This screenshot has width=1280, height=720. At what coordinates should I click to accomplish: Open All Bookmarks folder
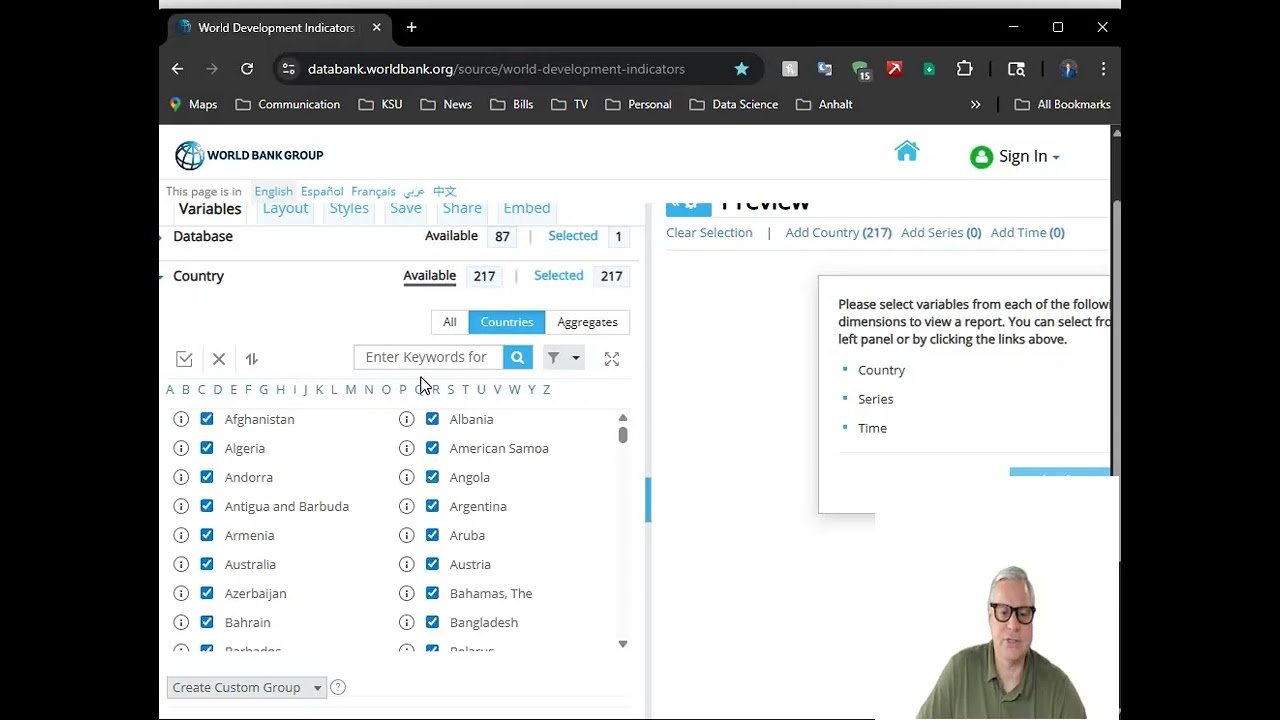[1062, 104]
